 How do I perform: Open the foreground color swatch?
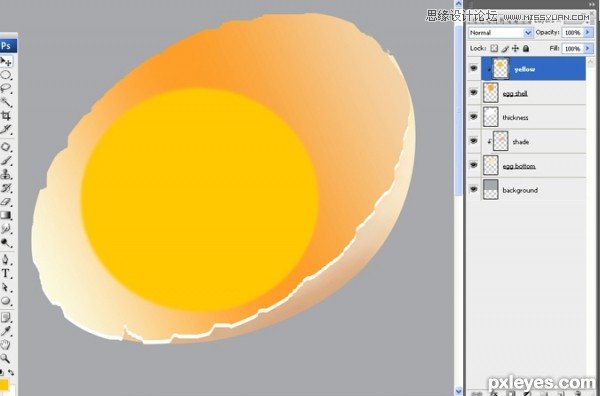coord(3,385)
